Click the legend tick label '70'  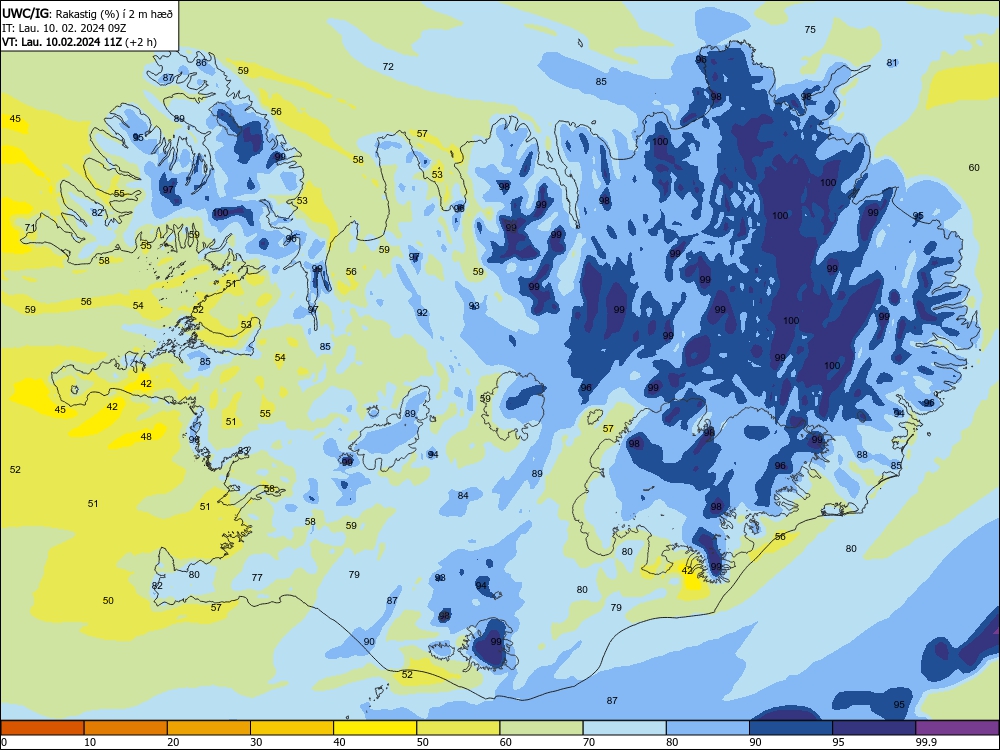[x=589, y=742]
